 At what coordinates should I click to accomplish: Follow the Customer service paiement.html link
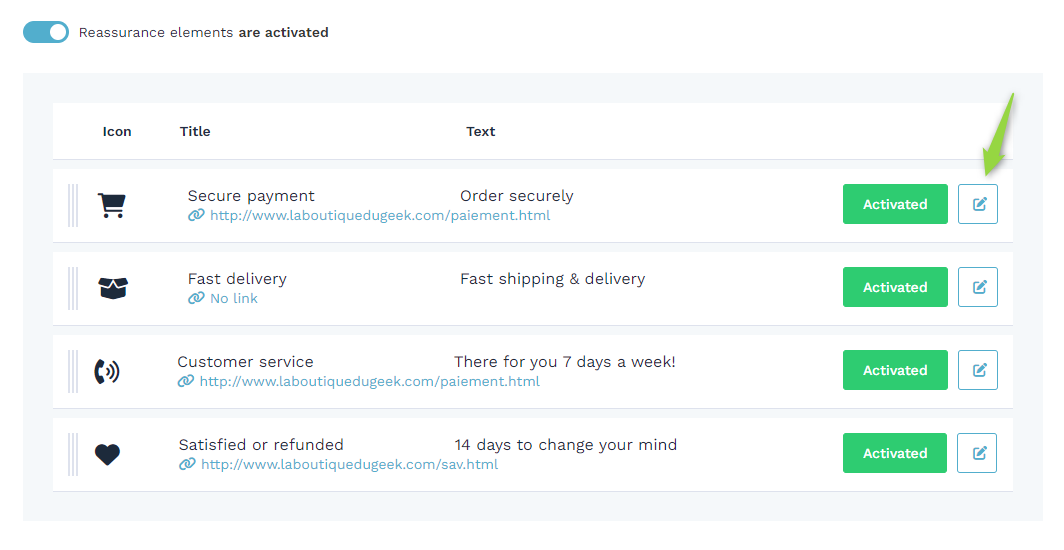370,382
